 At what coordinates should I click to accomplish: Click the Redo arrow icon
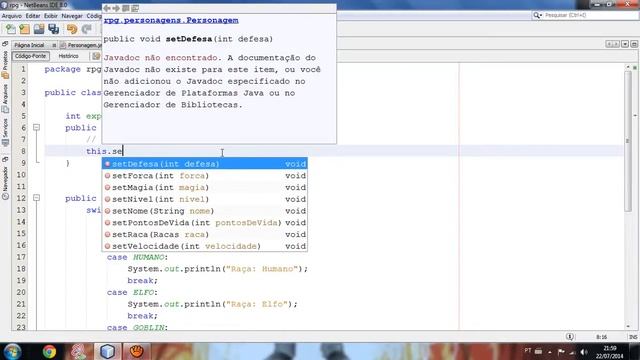(86, 29)
